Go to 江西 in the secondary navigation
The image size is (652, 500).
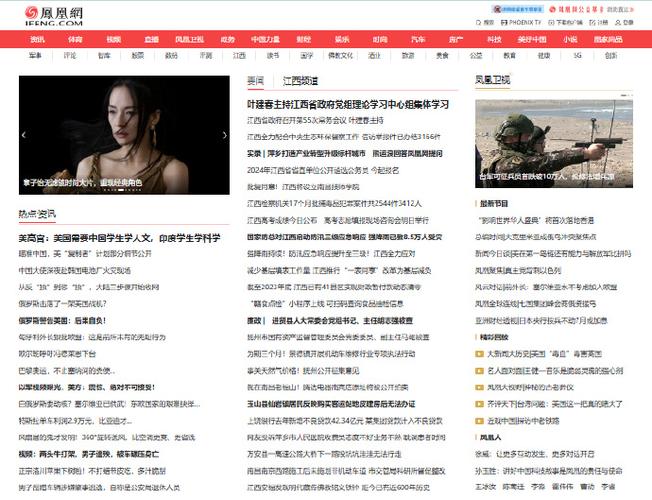point(239,55)
